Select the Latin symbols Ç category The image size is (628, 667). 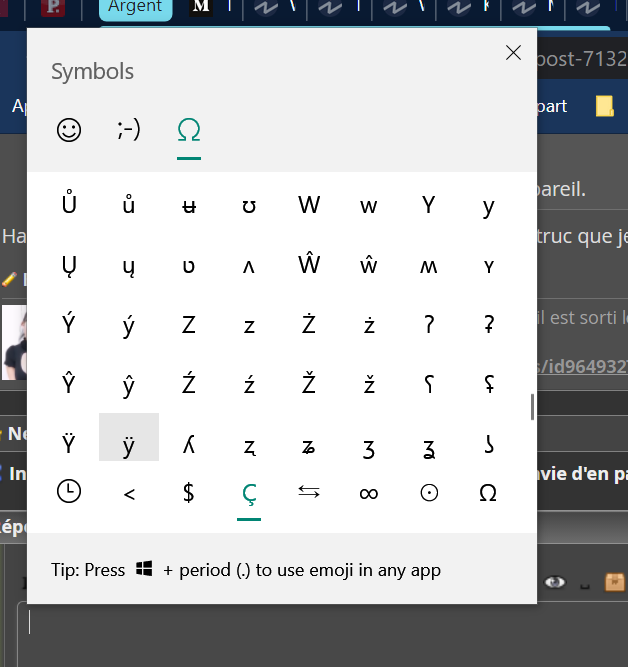click(x=249, y=492)
